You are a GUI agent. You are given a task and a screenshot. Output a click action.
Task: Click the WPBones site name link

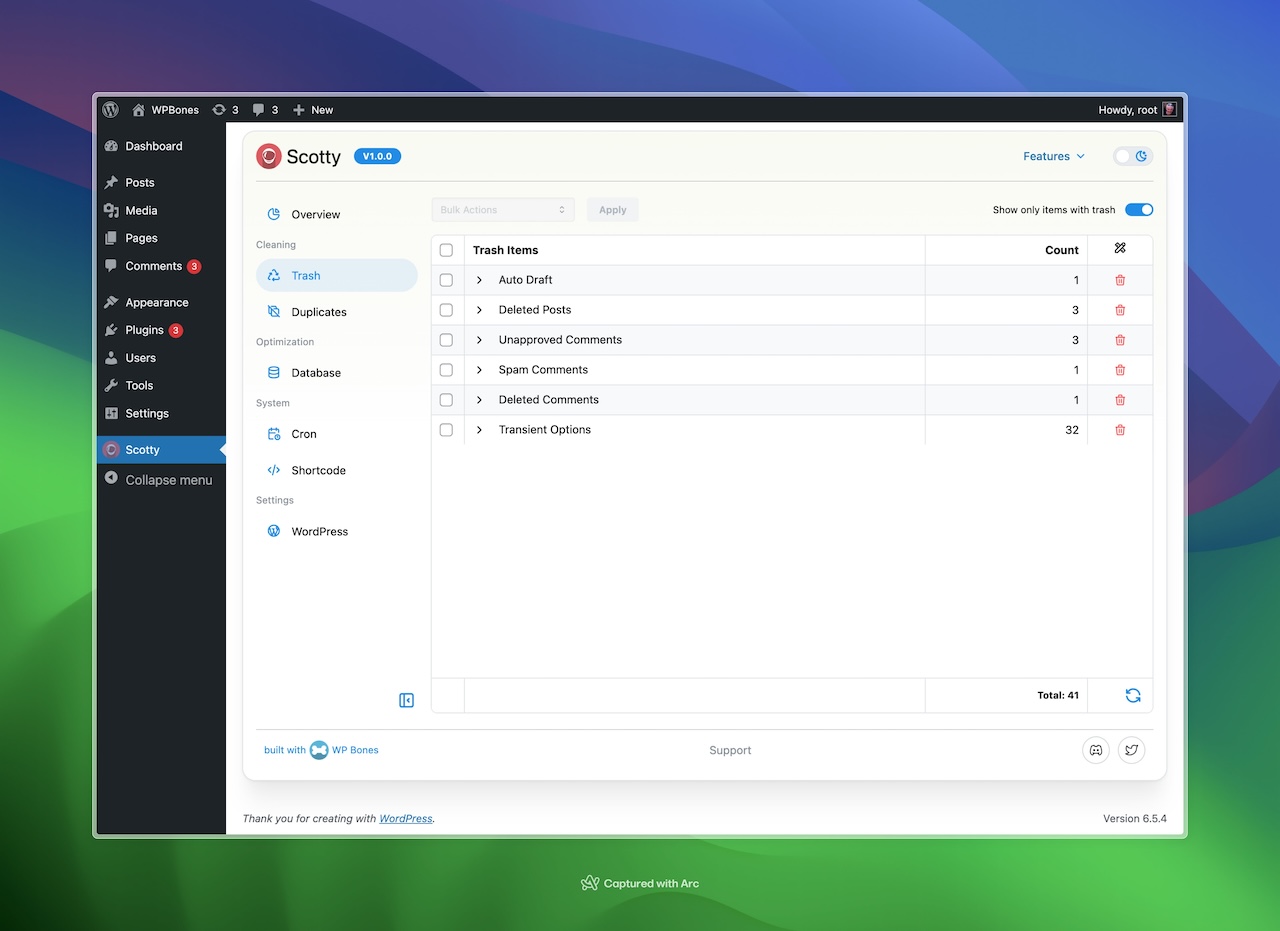click(166, 110)
